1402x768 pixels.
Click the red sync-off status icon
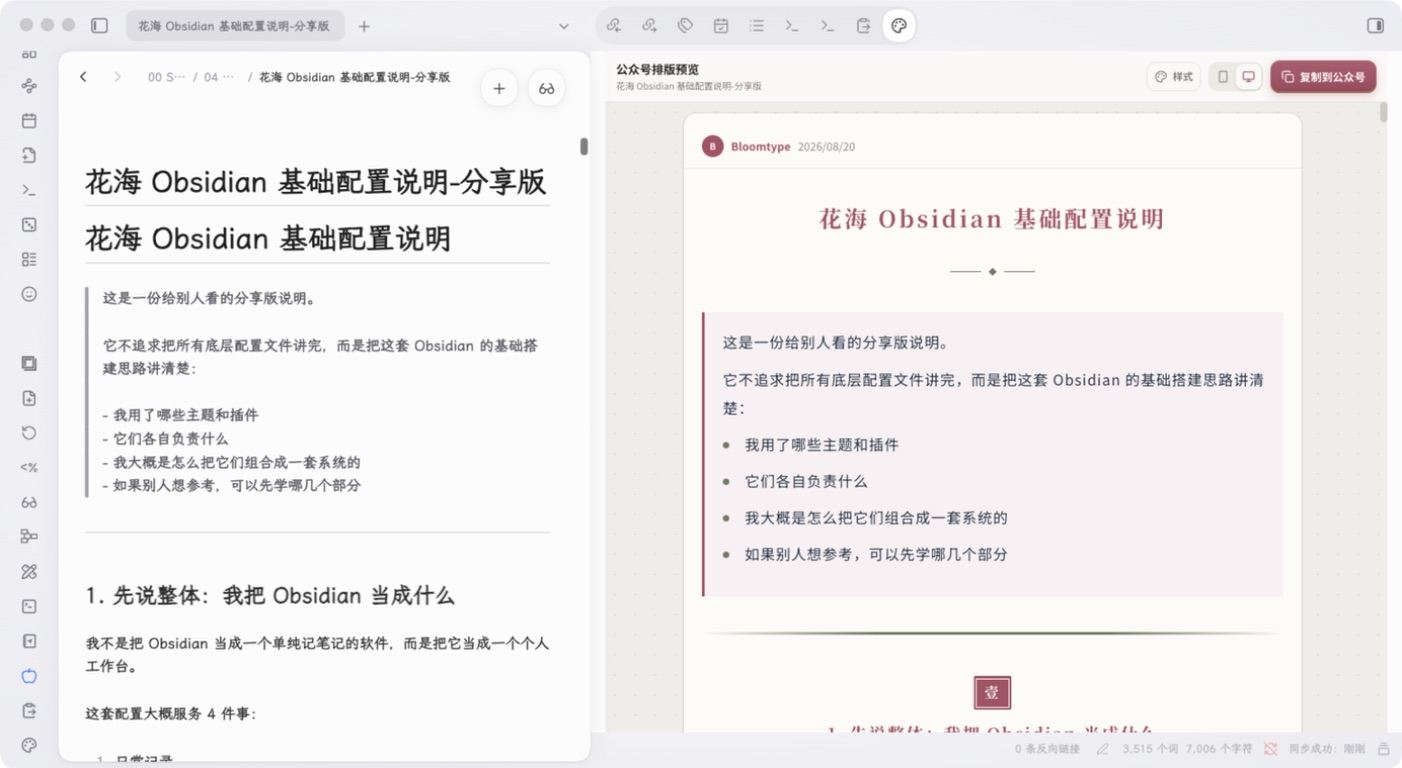coord(1270,749)
